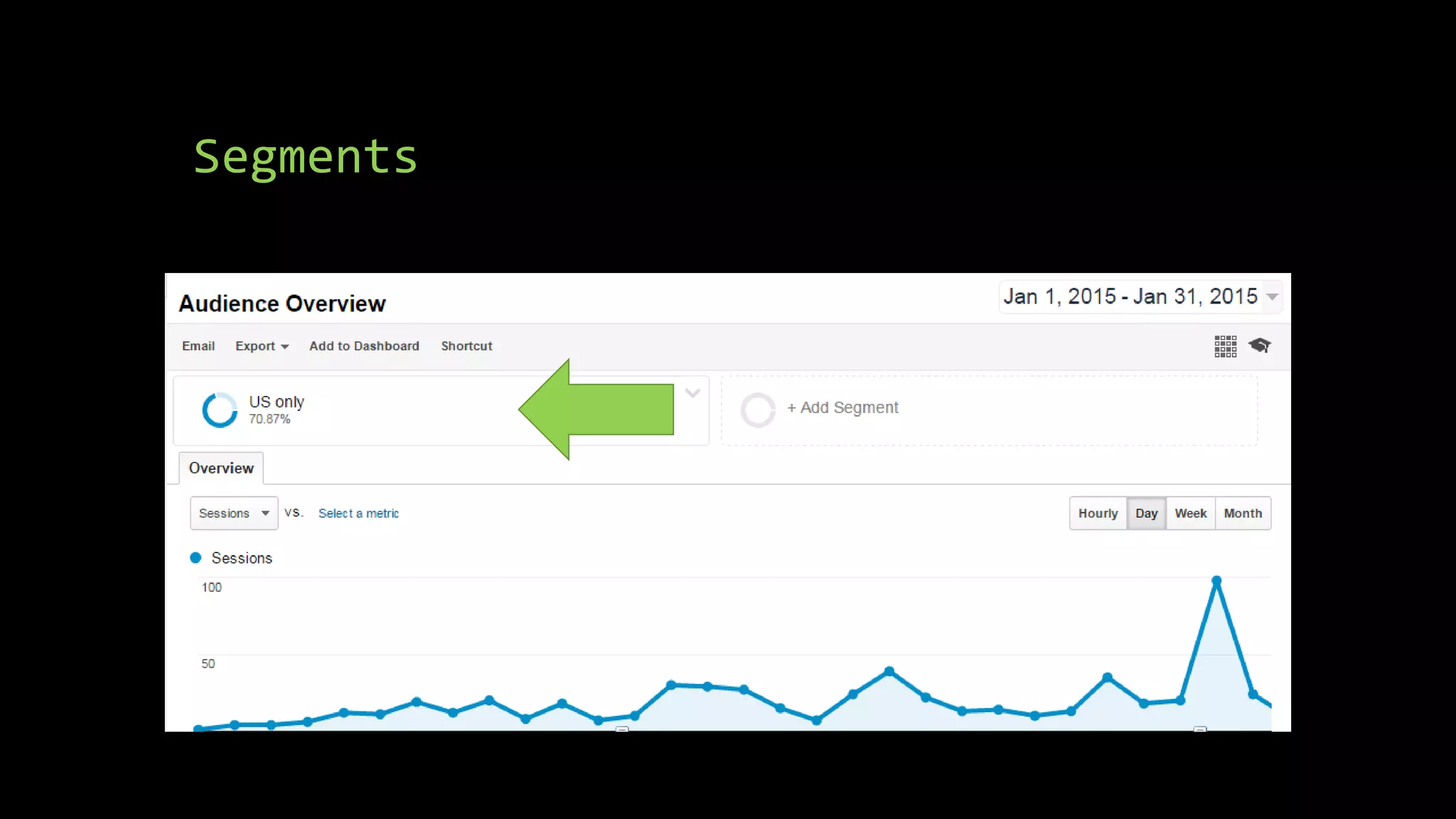1456x819 pixels.
Task: Switch the graph to Week view
Action: [x=1190, y=513]
